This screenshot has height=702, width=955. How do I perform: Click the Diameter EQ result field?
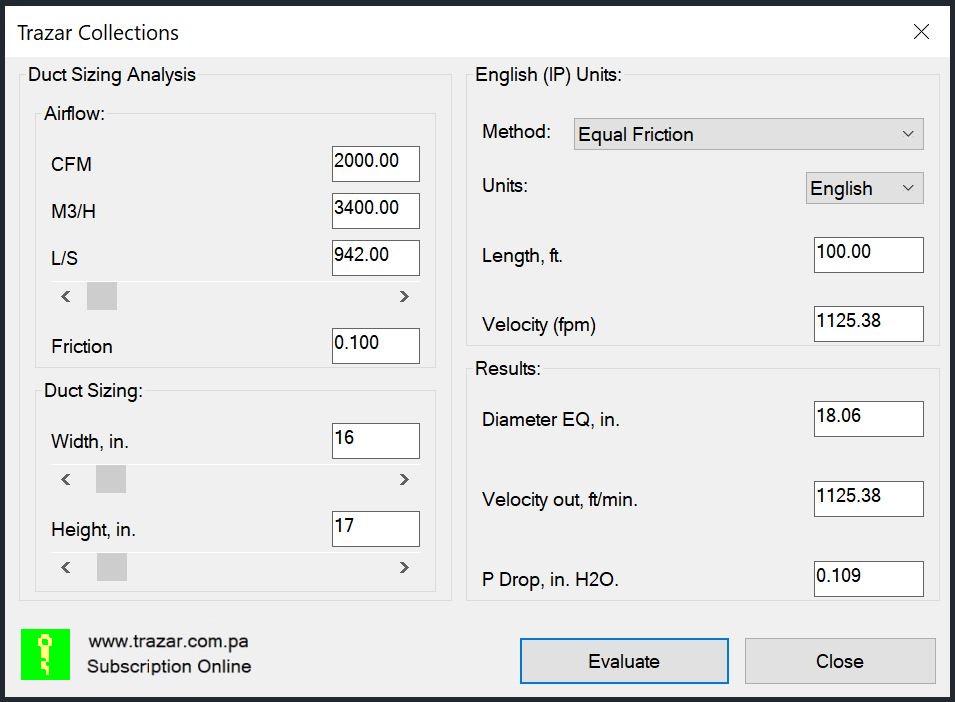tap(867, 419)
